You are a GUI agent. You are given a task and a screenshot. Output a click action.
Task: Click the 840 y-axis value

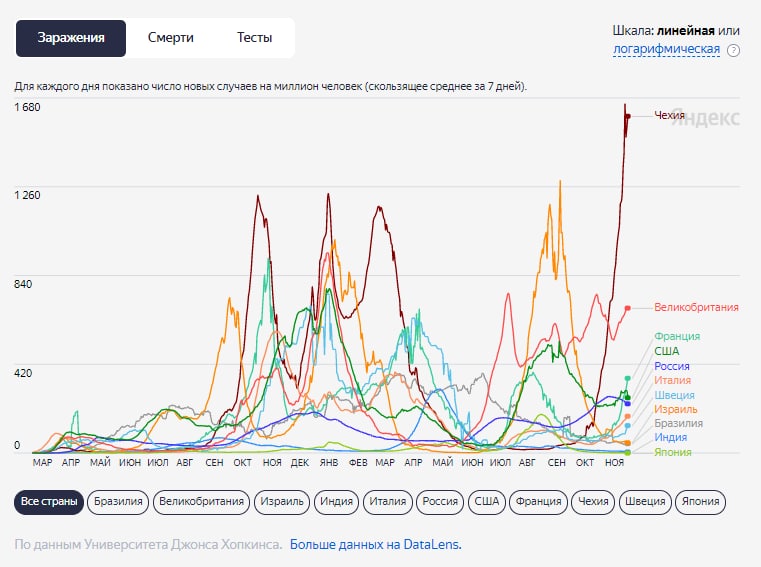click(23, 284)
